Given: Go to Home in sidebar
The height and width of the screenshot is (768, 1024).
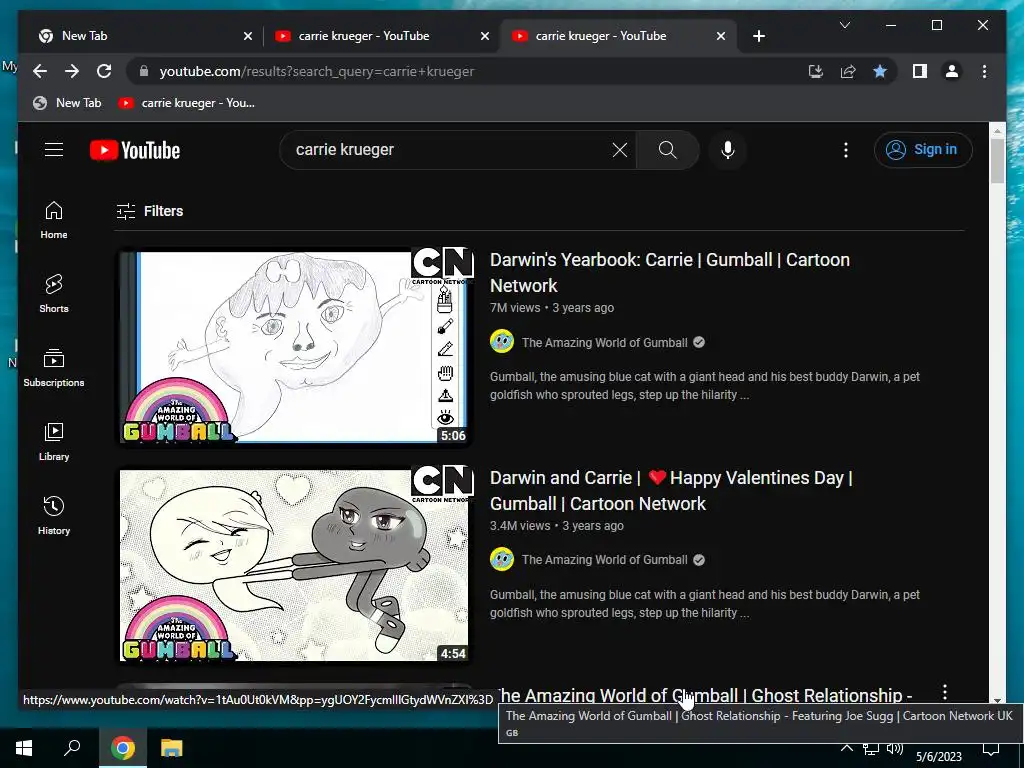Looking at the screenshot, I should click(54, 219).
